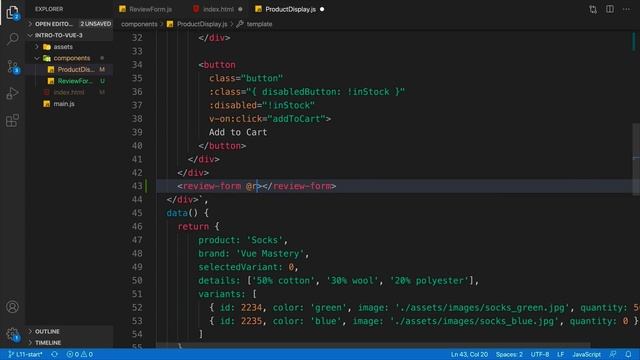The image size is (640, 360).
Task: Open the Run and Debug view
Action: tap(12, 93)
